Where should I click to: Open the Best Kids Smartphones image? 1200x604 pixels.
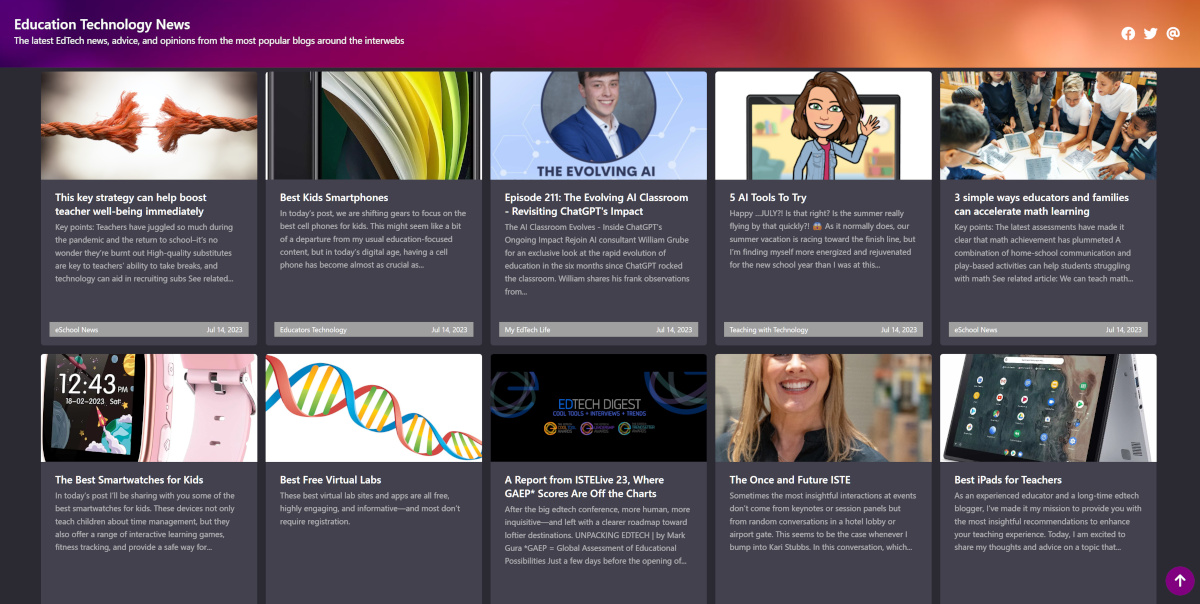click(374, 125)
